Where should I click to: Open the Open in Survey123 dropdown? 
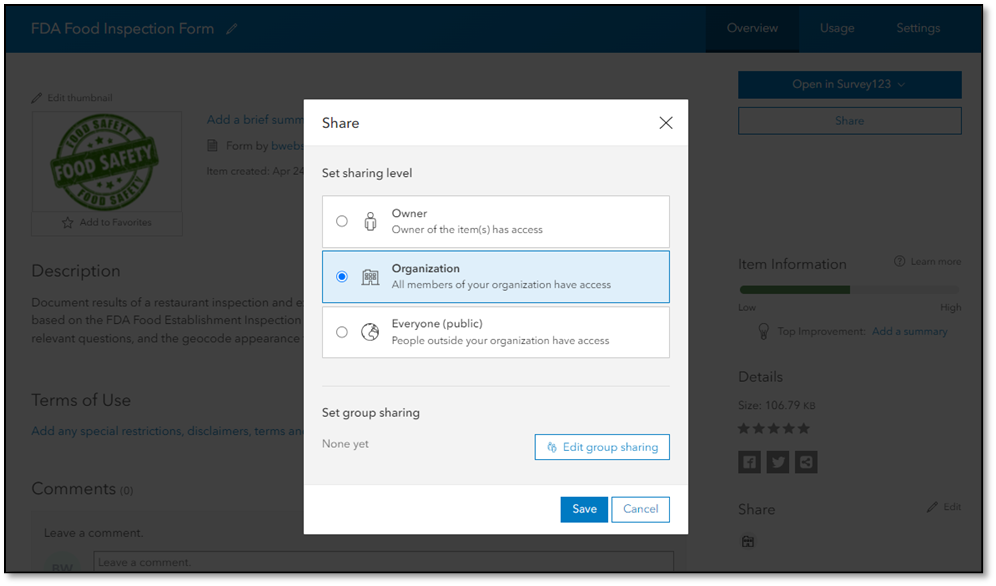848,84
